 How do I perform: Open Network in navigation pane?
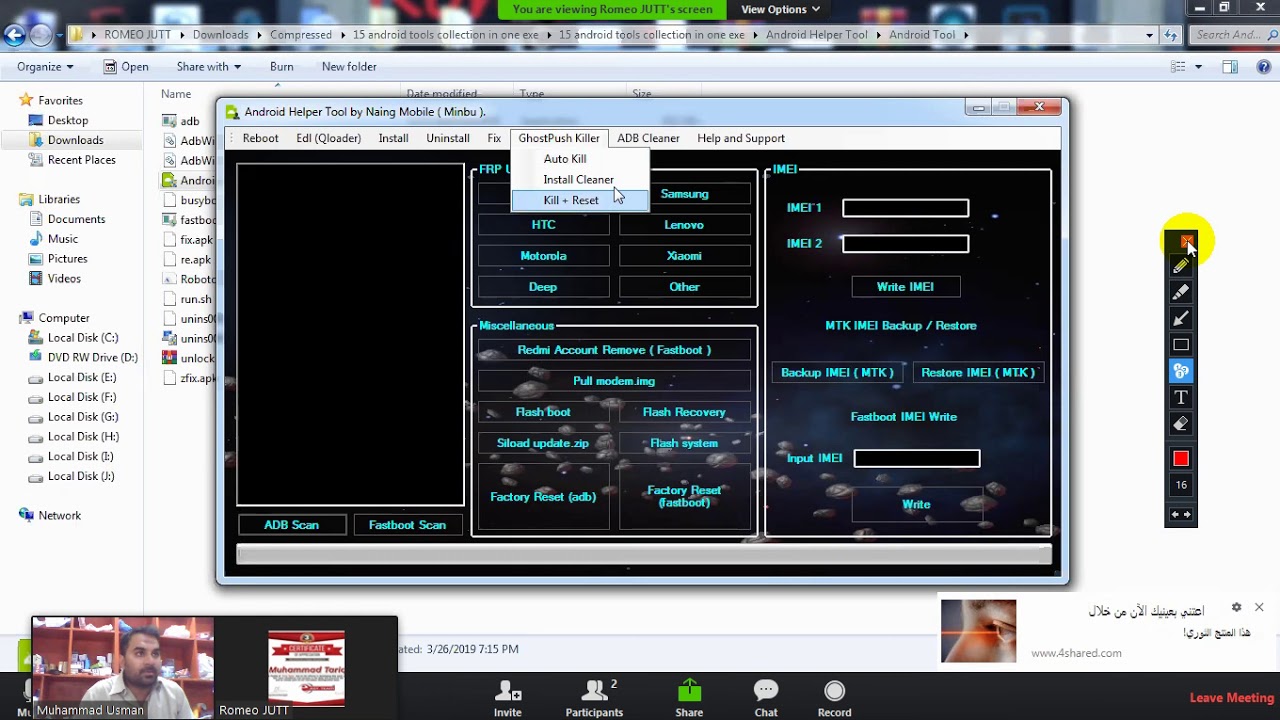[x=59, y=515]
